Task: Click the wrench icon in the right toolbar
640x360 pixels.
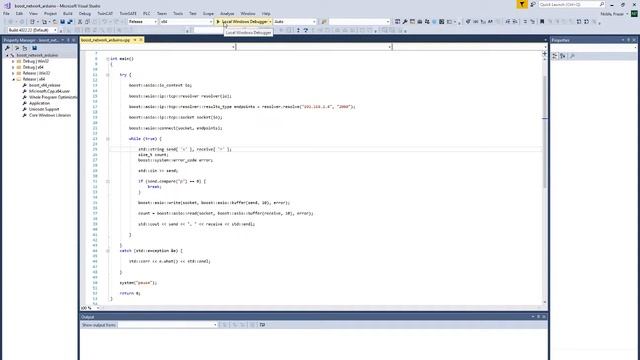Action: coord(405,22)
